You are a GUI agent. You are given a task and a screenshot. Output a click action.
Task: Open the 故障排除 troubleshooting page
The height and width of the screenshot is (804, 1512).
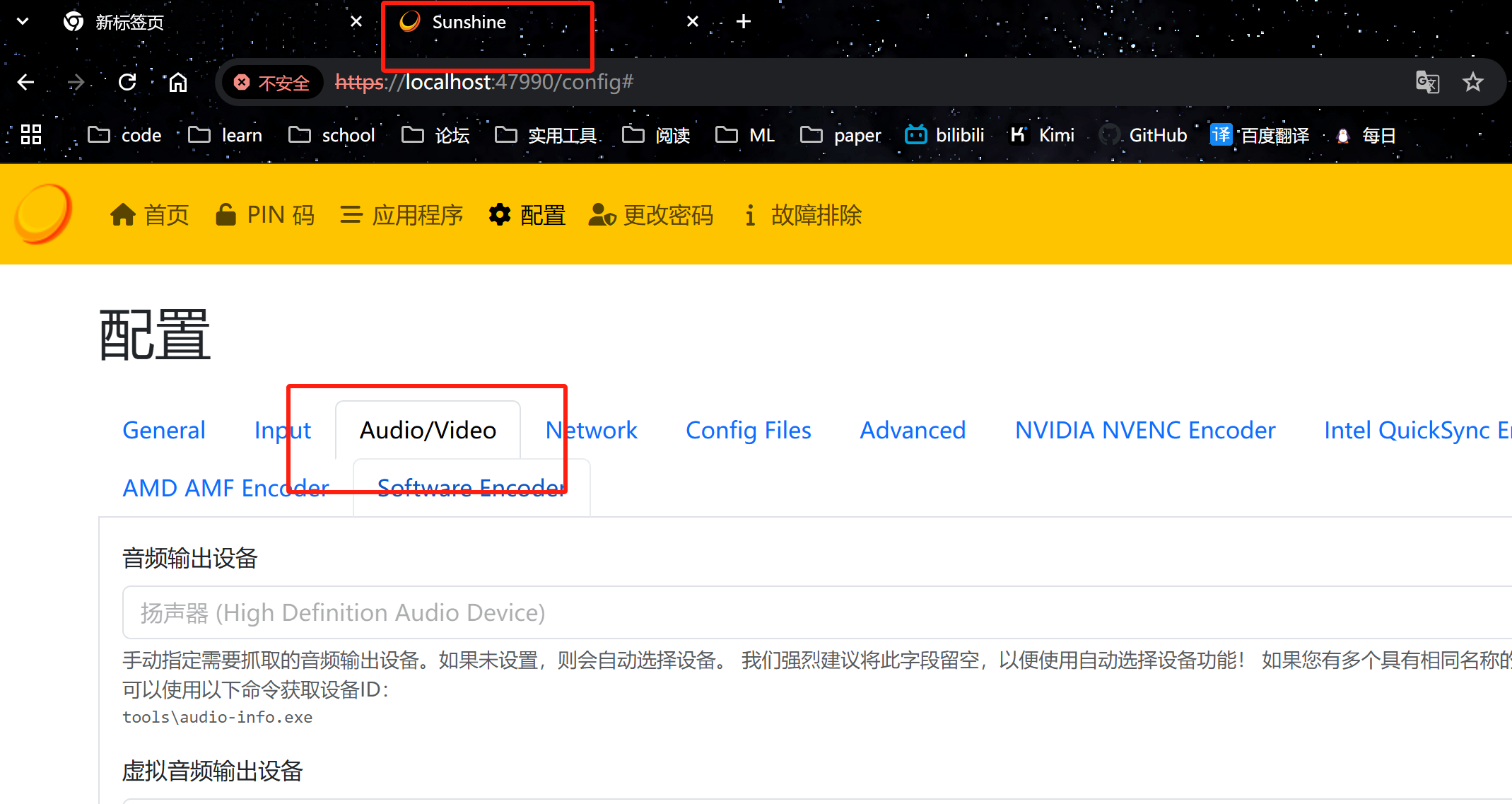802,215
